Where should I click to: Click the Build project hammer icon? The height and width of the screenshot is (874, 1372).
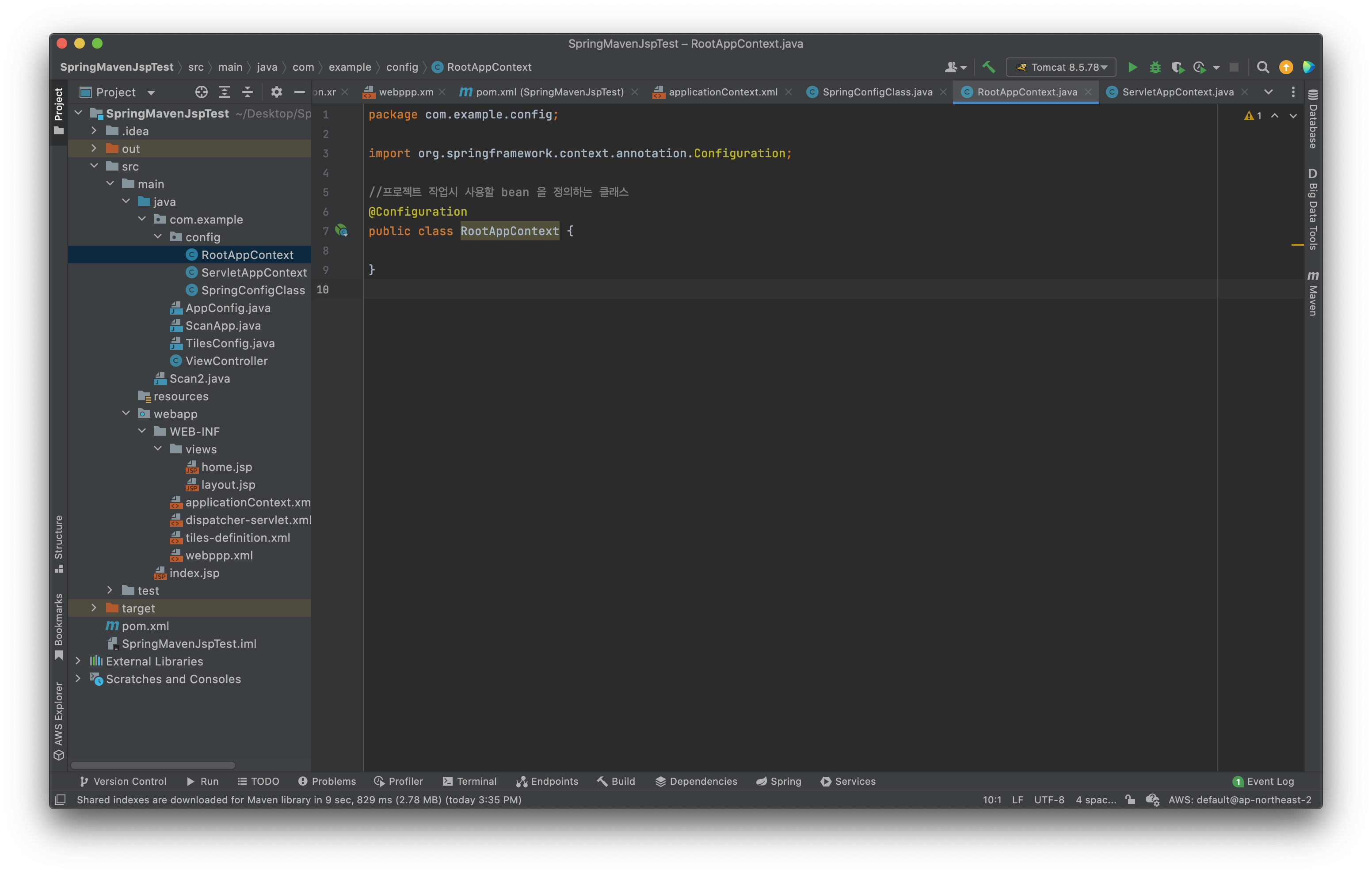[x=988, y=67]
